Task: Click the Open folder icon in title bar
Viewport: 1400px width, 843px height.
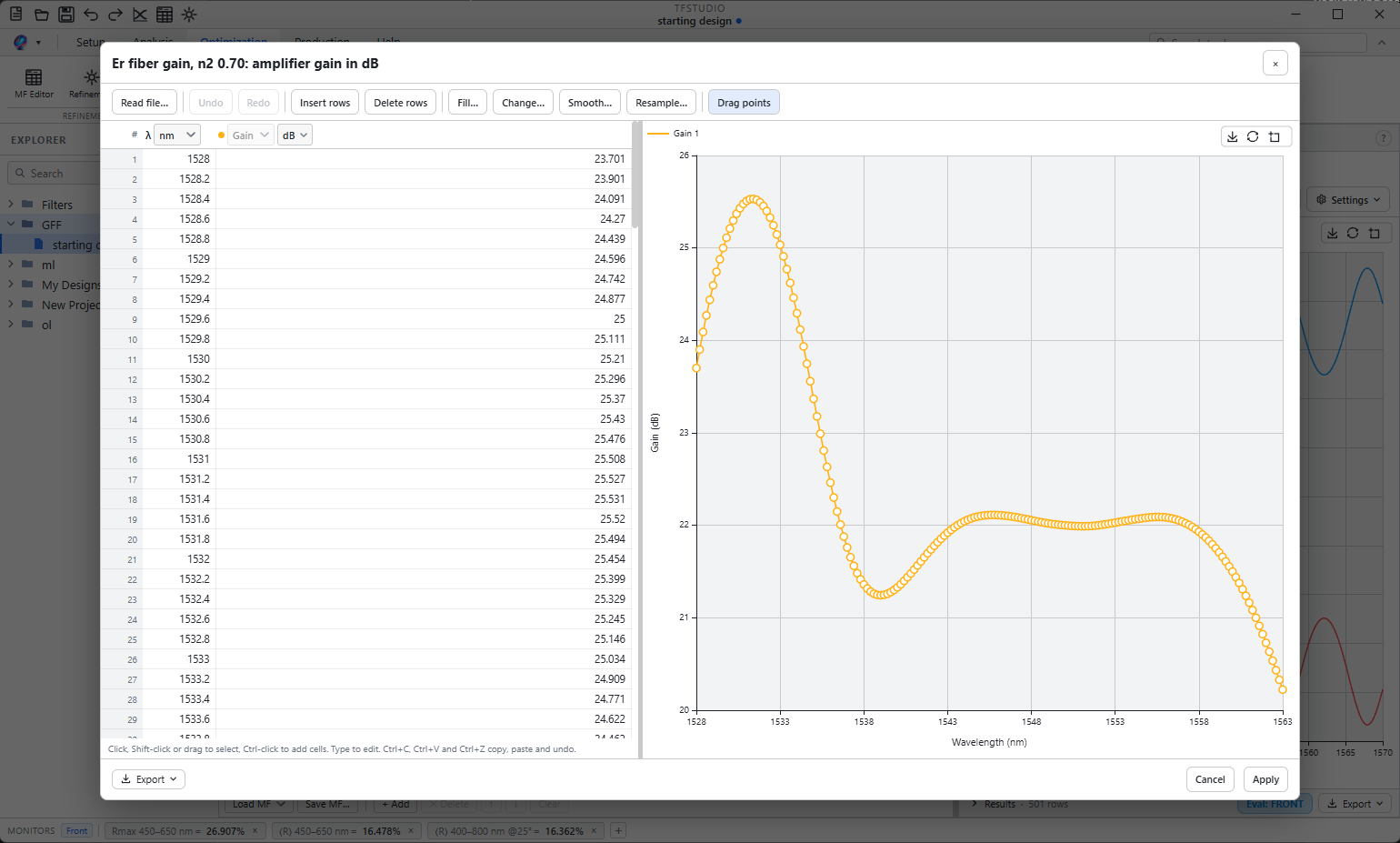Action: (41, 15)
